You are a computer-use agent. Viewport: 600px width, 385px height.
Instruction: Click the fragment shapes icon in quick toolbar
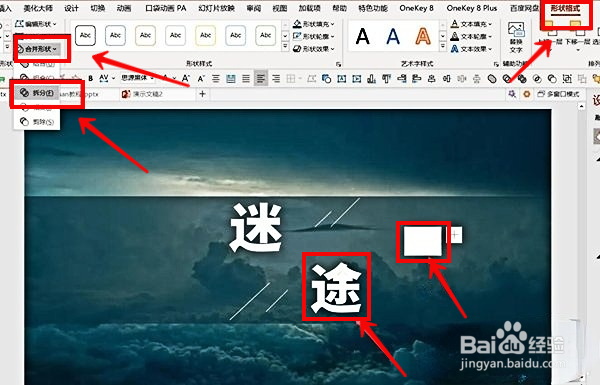tap(522, 79)
